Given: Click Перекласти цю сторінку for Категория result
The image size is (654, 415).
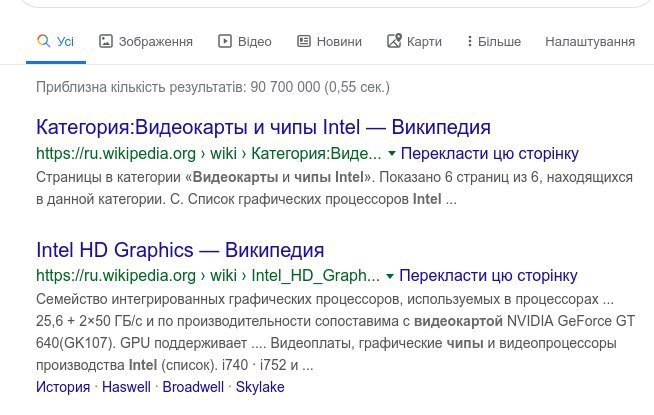Looking at the screenshot, I should coord(490,153).
